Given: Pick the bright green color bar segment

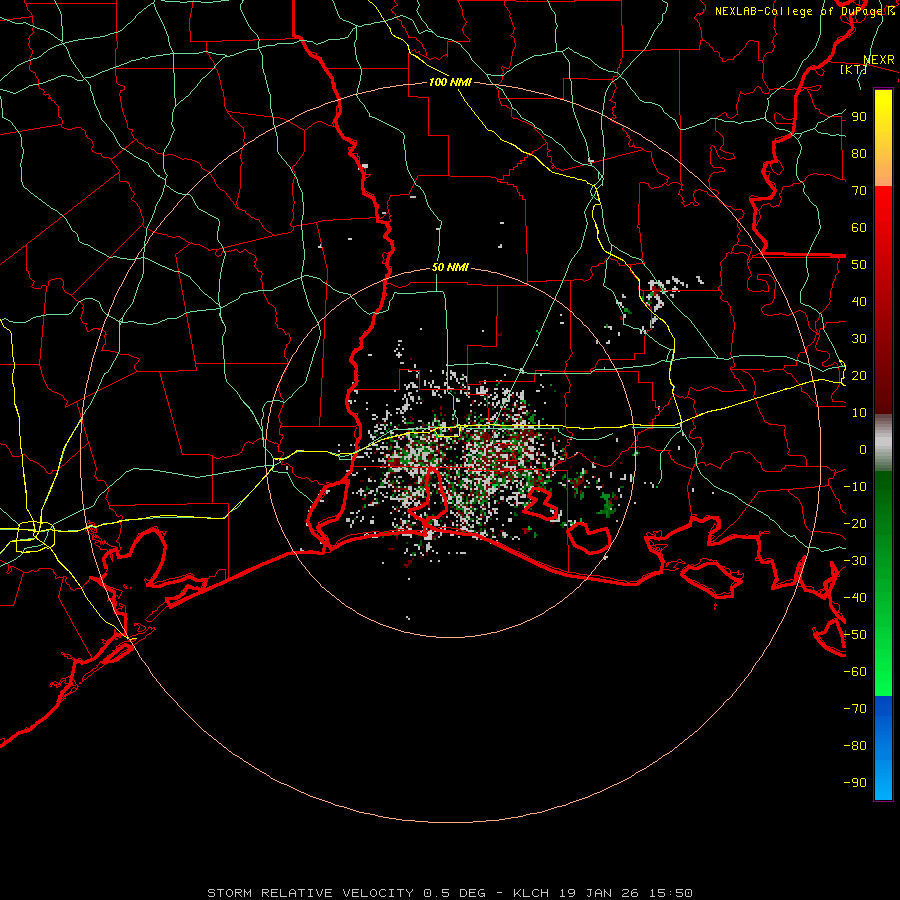Looking at the screenshot, I should pyautogui.click(x=883, y=649).
